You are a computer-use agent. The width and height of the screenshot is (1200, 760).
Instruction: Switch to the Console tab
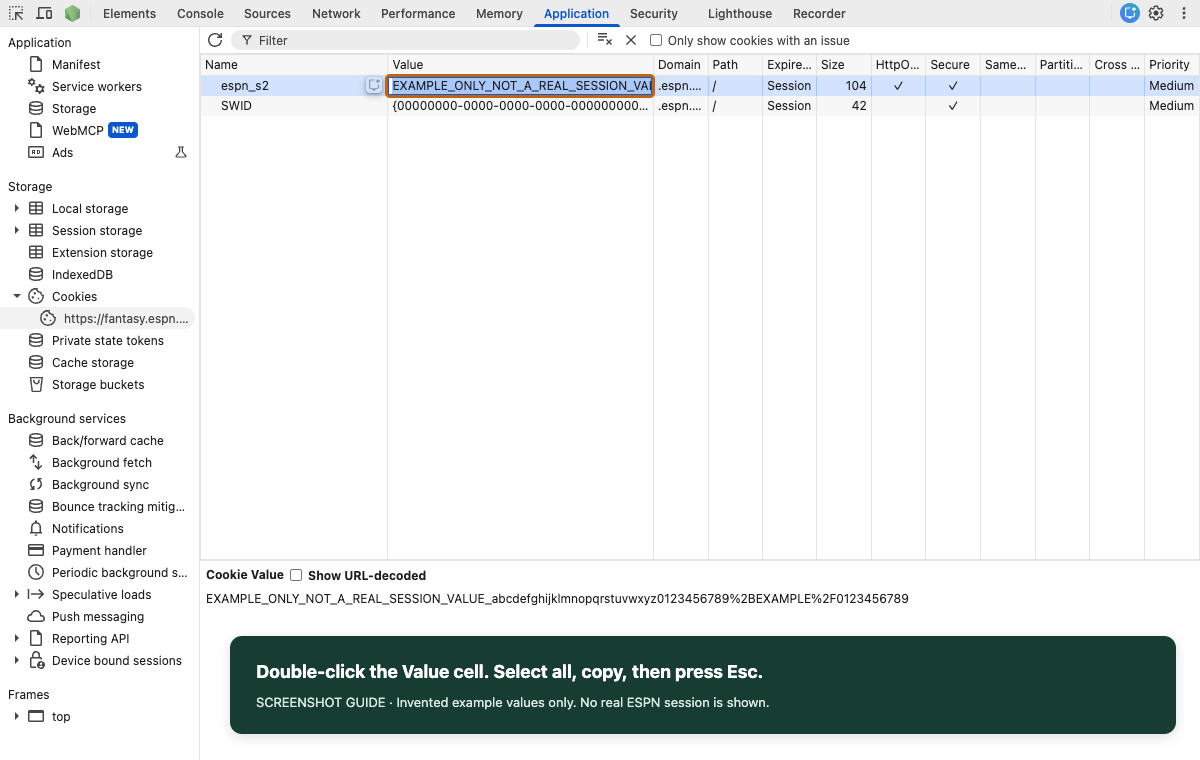(200, 13)
